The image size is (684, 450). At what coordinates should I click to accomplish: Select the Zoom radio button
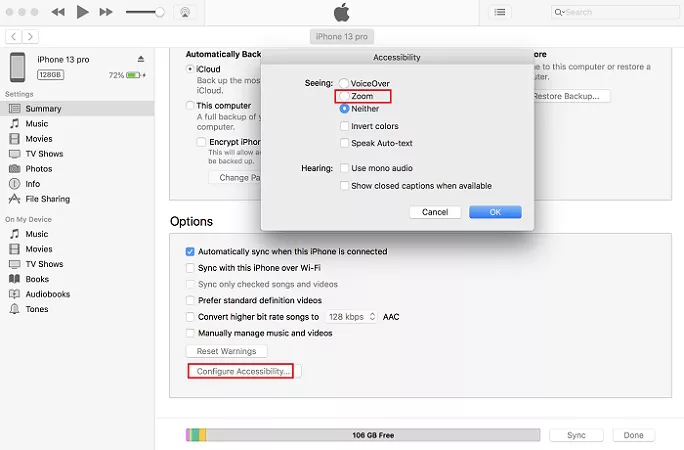pos(344,96)
